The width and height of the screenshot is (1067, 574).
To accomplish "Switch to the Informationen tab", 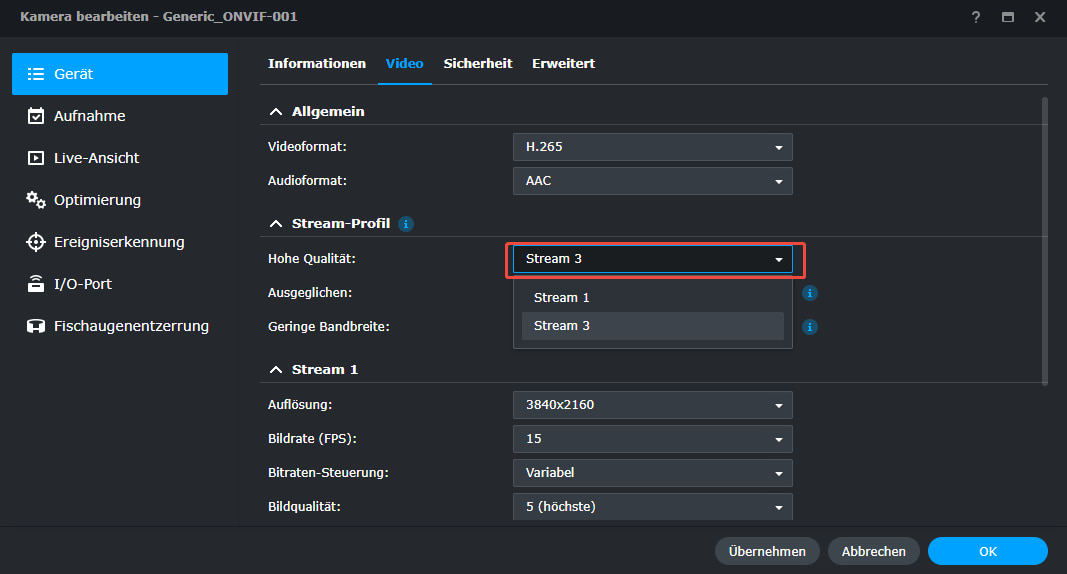I will tap(316, 63).
